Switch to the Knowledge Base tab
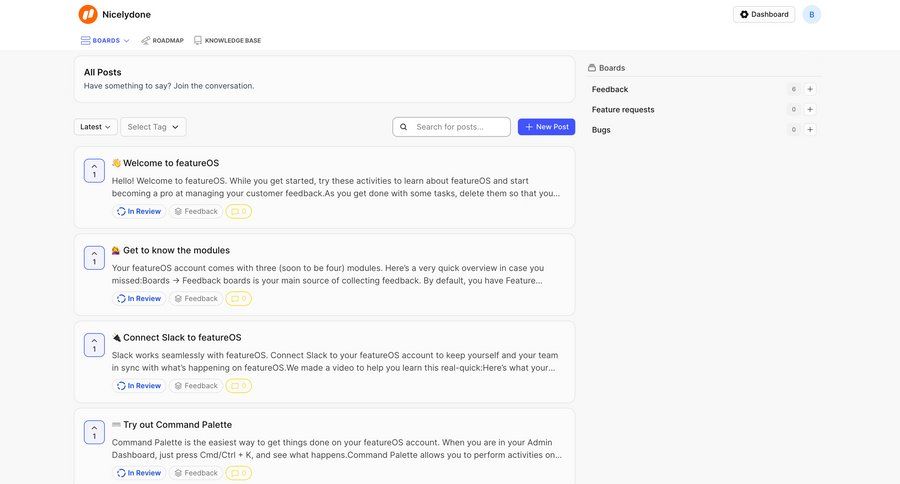Viewport: 900px width, 484px height. click(227, 41)
